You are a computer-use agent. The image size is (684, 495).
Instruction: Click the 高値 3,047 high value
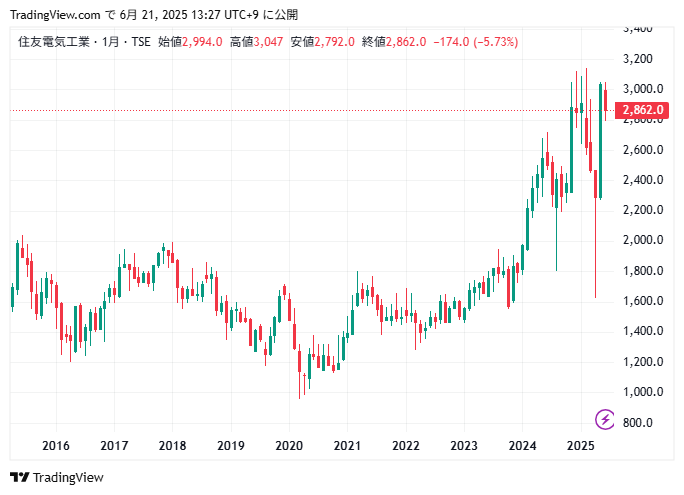(x=256, y=42)
